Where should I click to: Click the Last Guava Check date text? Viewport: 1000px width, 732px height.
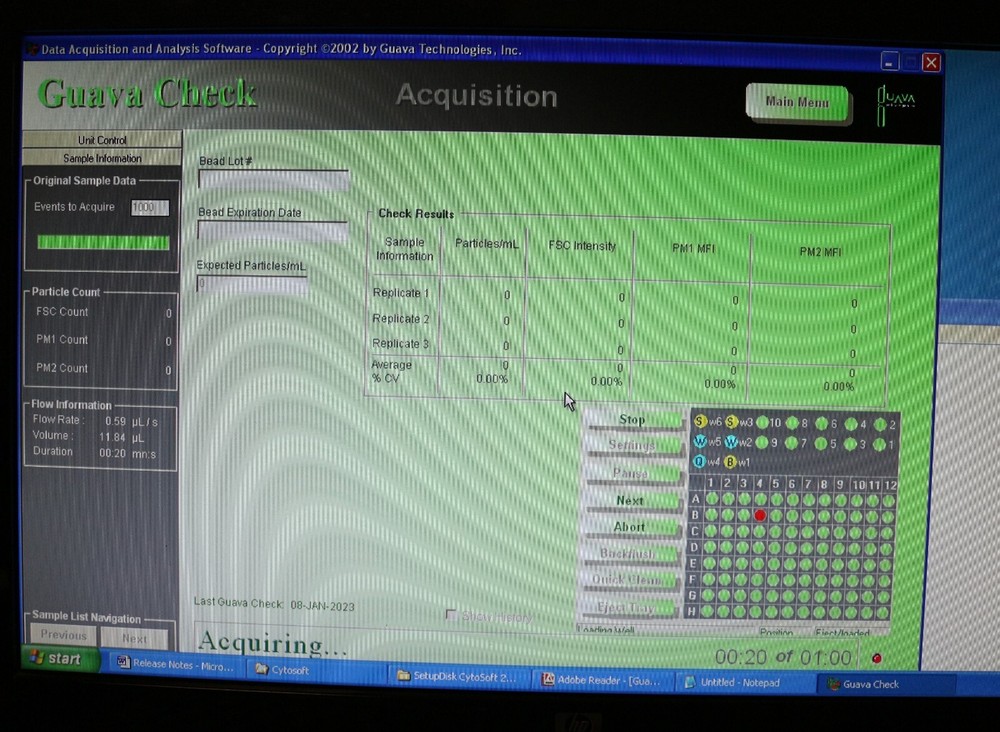pos(274,604)
